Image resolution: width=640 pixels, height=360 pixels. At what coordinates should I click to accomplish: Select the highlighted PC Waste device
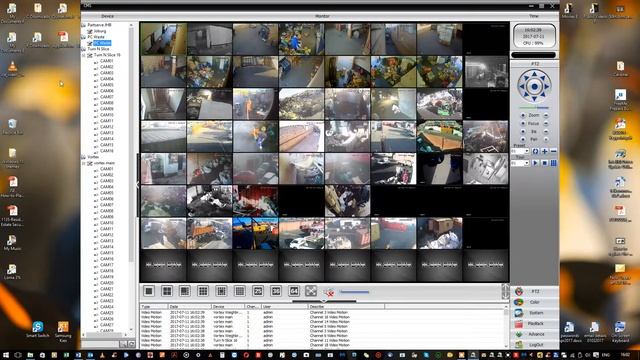pyautogui.click(x=102, y=43)
